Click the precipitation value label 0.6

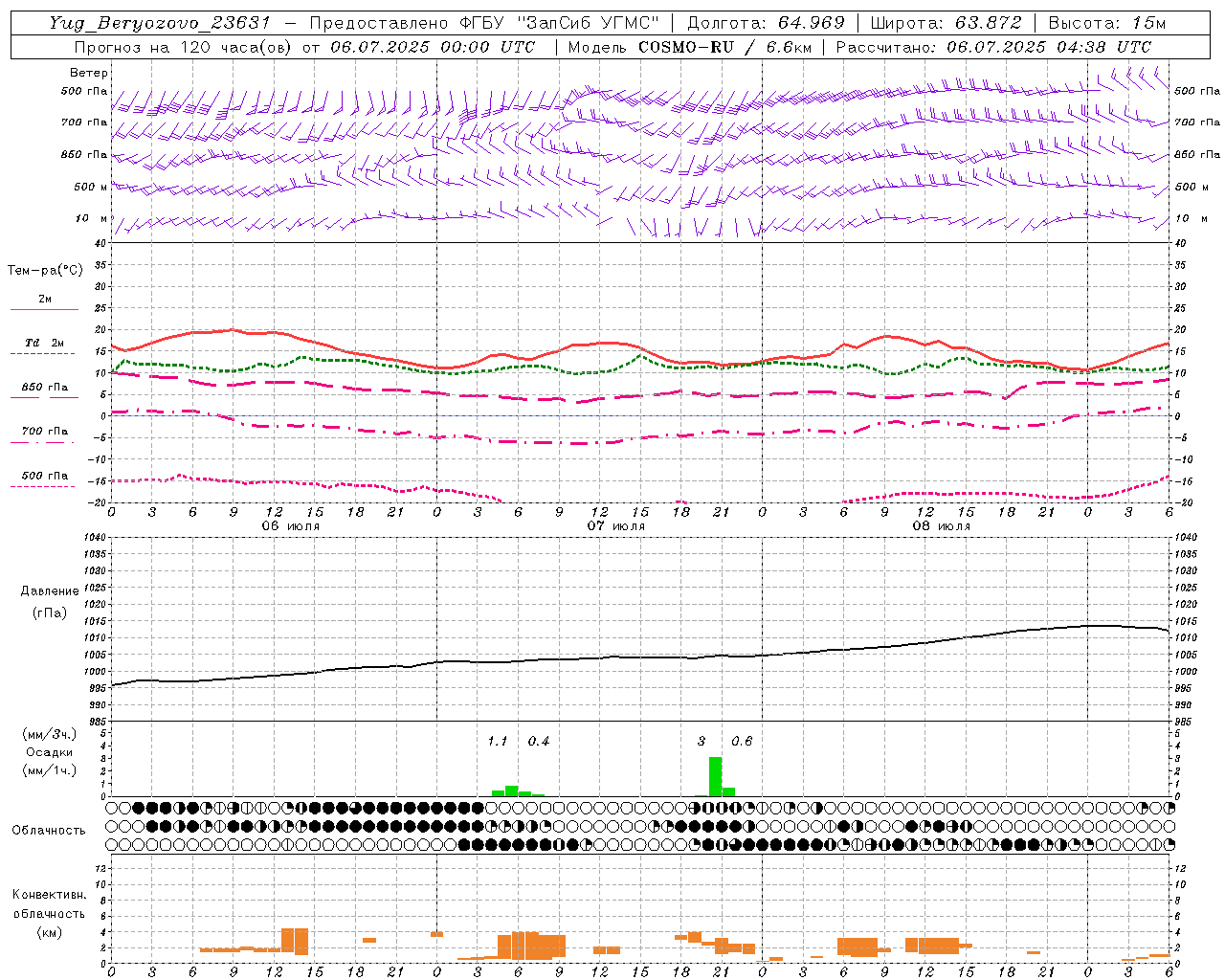click(742, 741)
